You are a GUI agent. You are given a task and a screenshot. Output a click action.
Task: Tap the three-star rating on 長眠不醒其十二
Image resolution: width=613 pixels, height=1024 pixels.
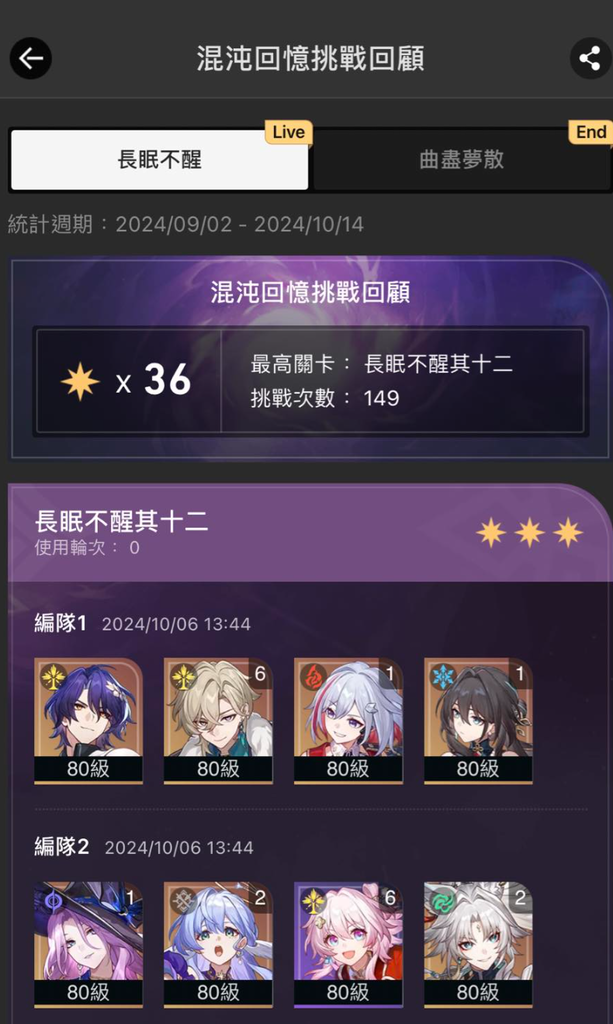(x=529, y=533)
